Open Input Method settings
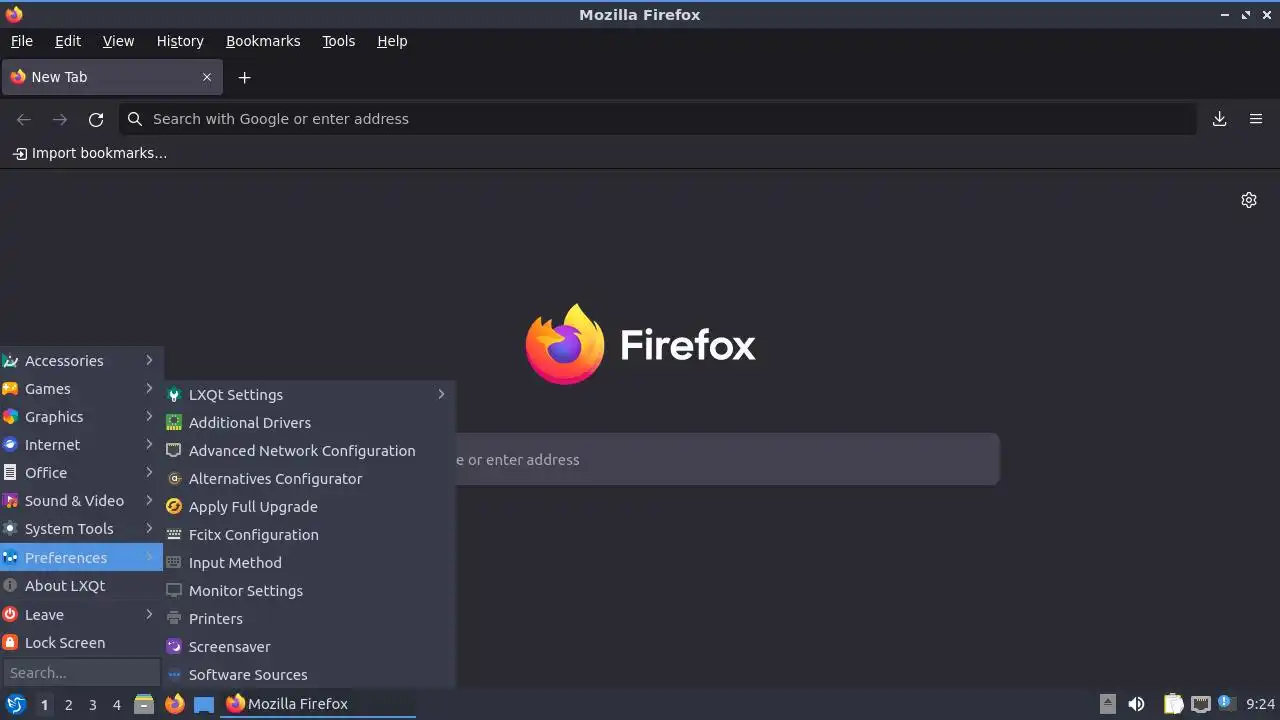This screenshot has width=1280, height=720. [309, 563]
